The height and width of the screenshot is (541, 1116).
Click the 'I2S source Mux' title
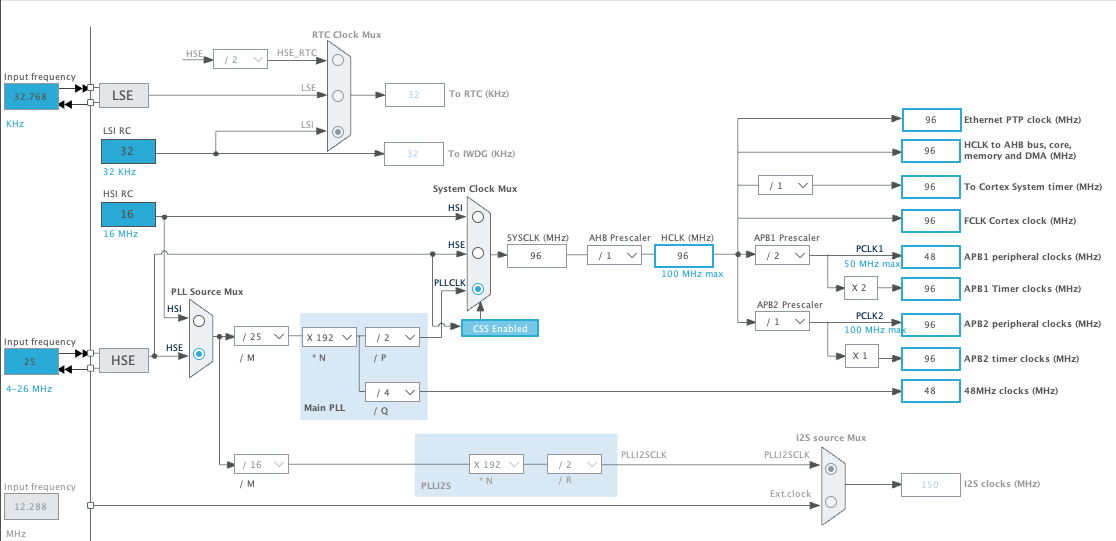(831, 438)
